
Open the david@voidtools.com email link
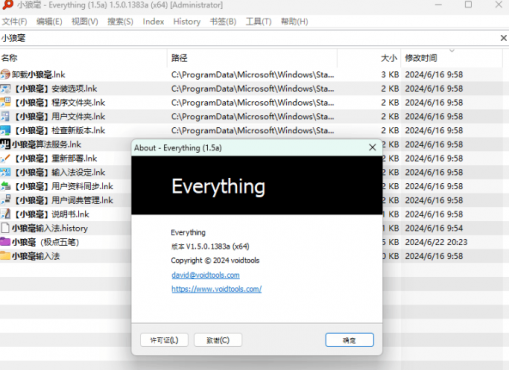(x=205, y=275)
